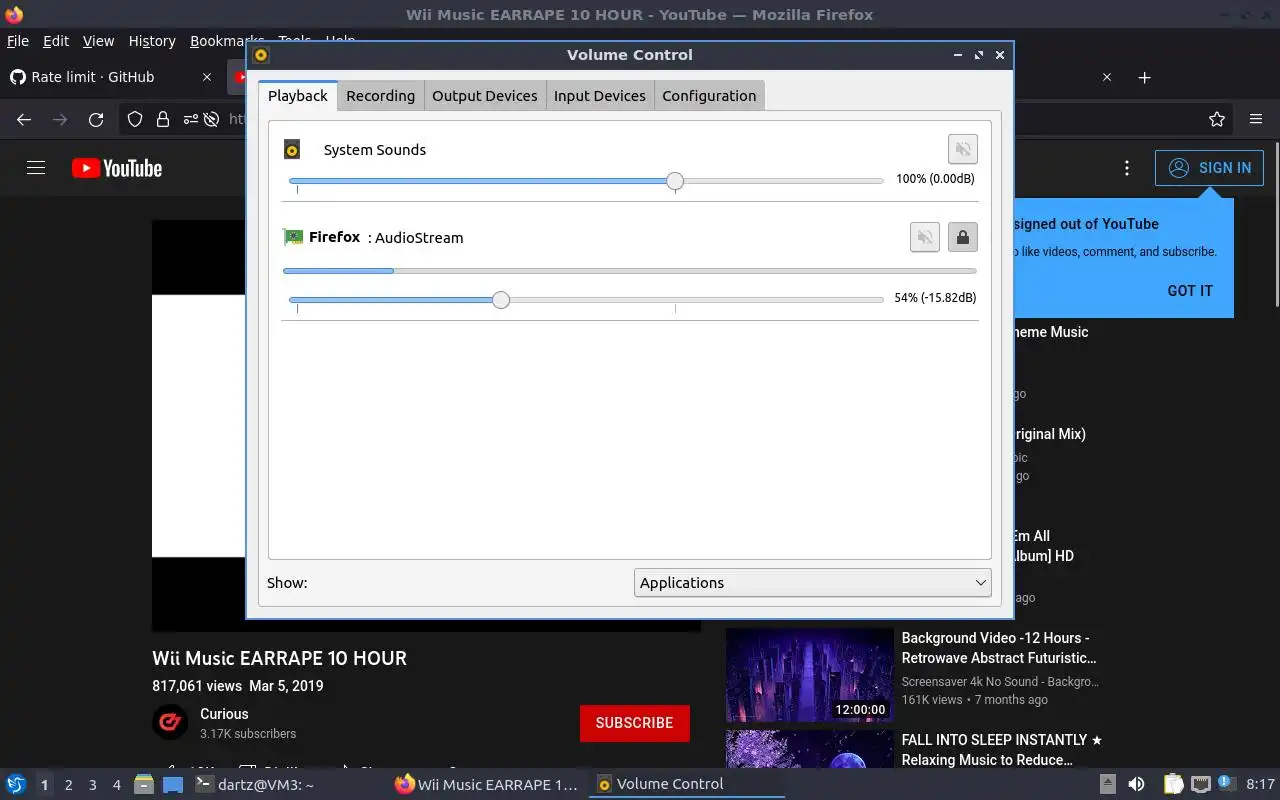Switch to the Playback tab
The image size is (1280, 800).
[x=298, y=96]
